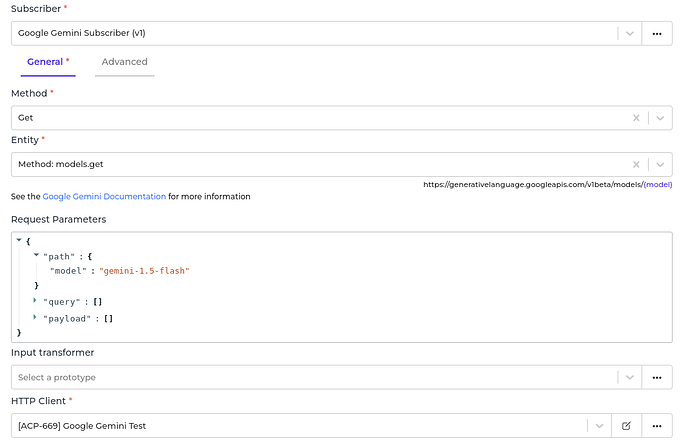Collapse the root JSON object

point(19,240)
